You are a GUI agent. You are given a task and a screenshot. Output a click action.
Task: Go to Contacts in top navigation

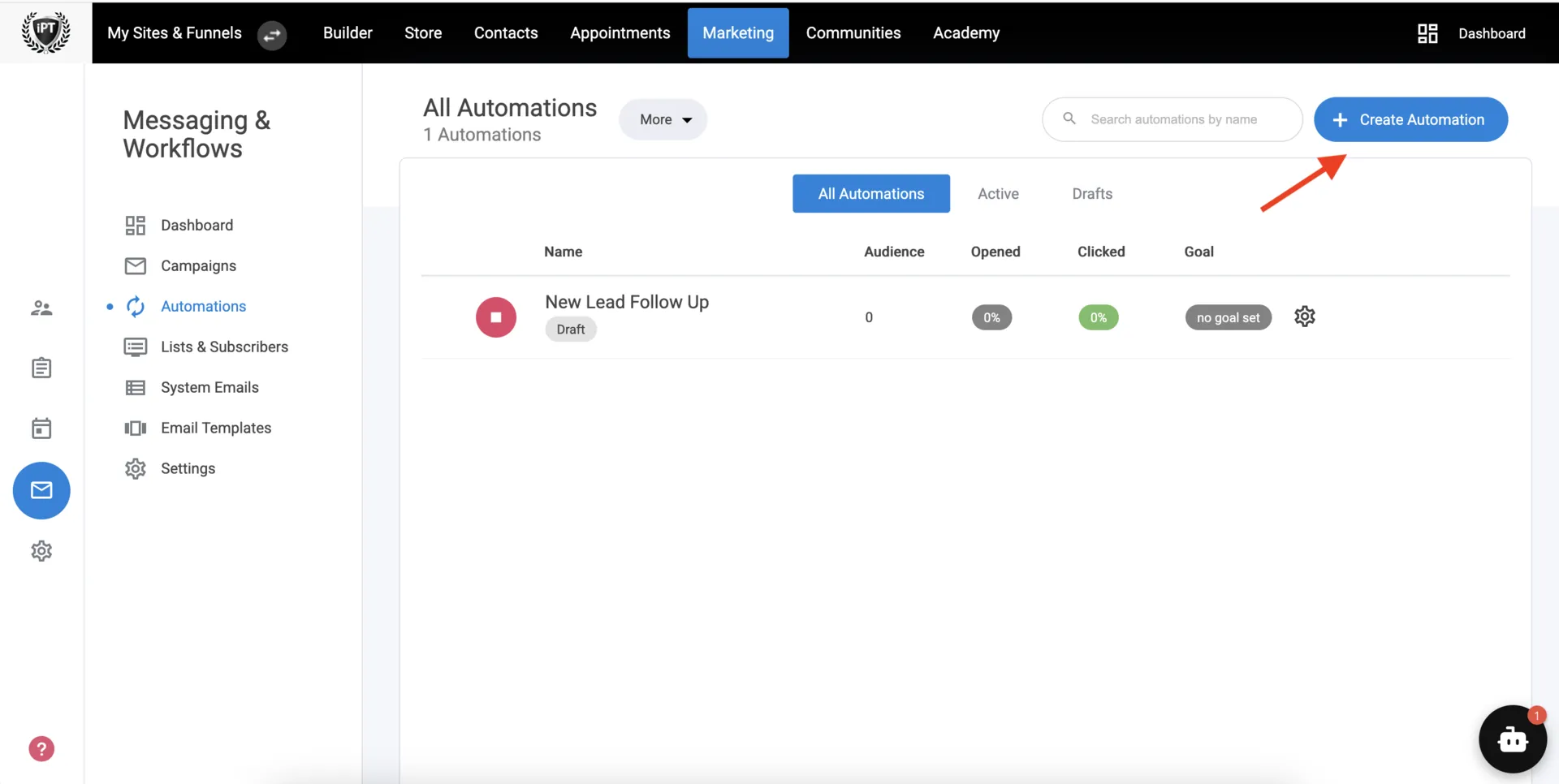(x=506, y=32)
